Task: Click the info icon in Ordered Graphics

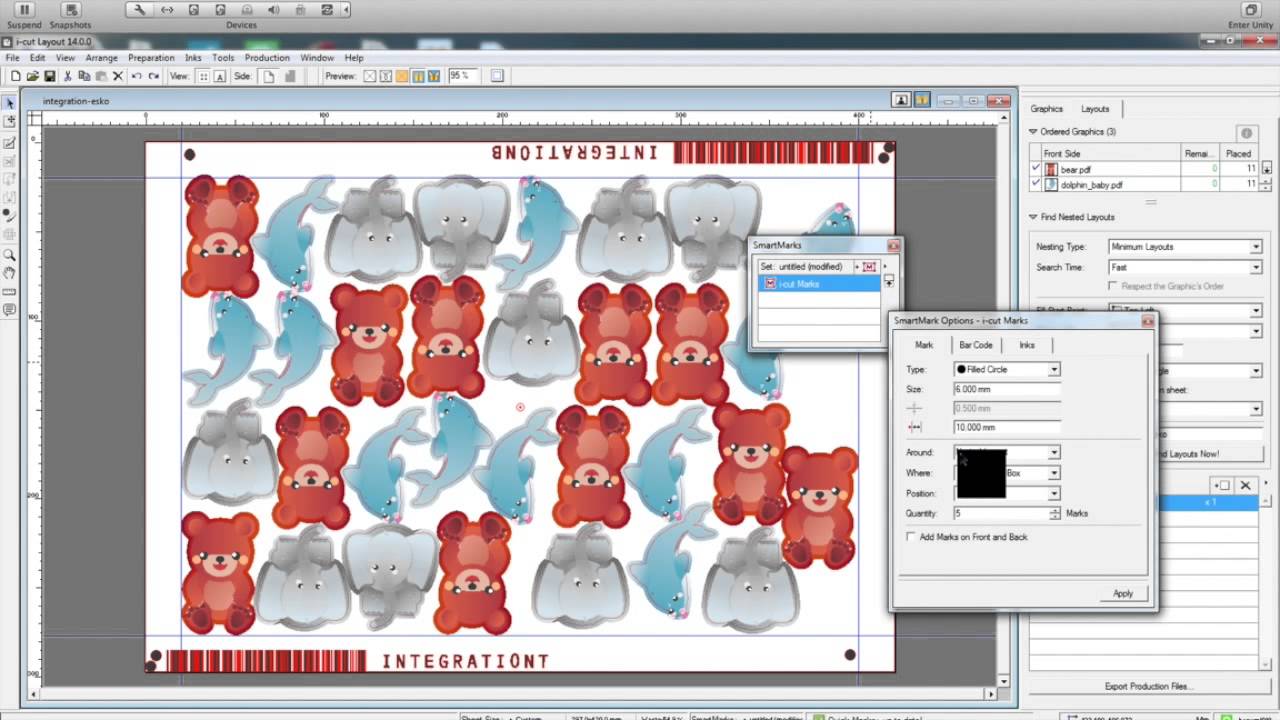Action: (x=1246, y=133)
